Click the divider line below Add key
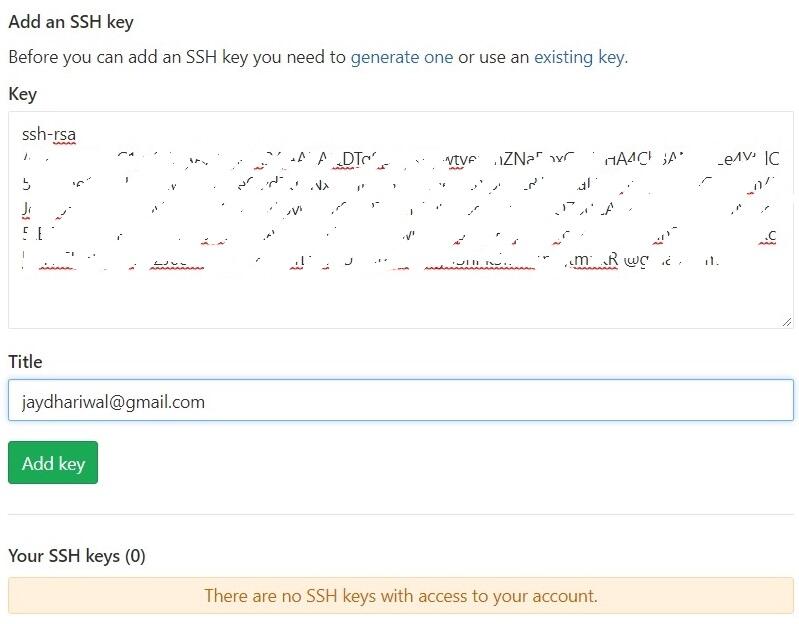799x624 pixels. (400, 514)
